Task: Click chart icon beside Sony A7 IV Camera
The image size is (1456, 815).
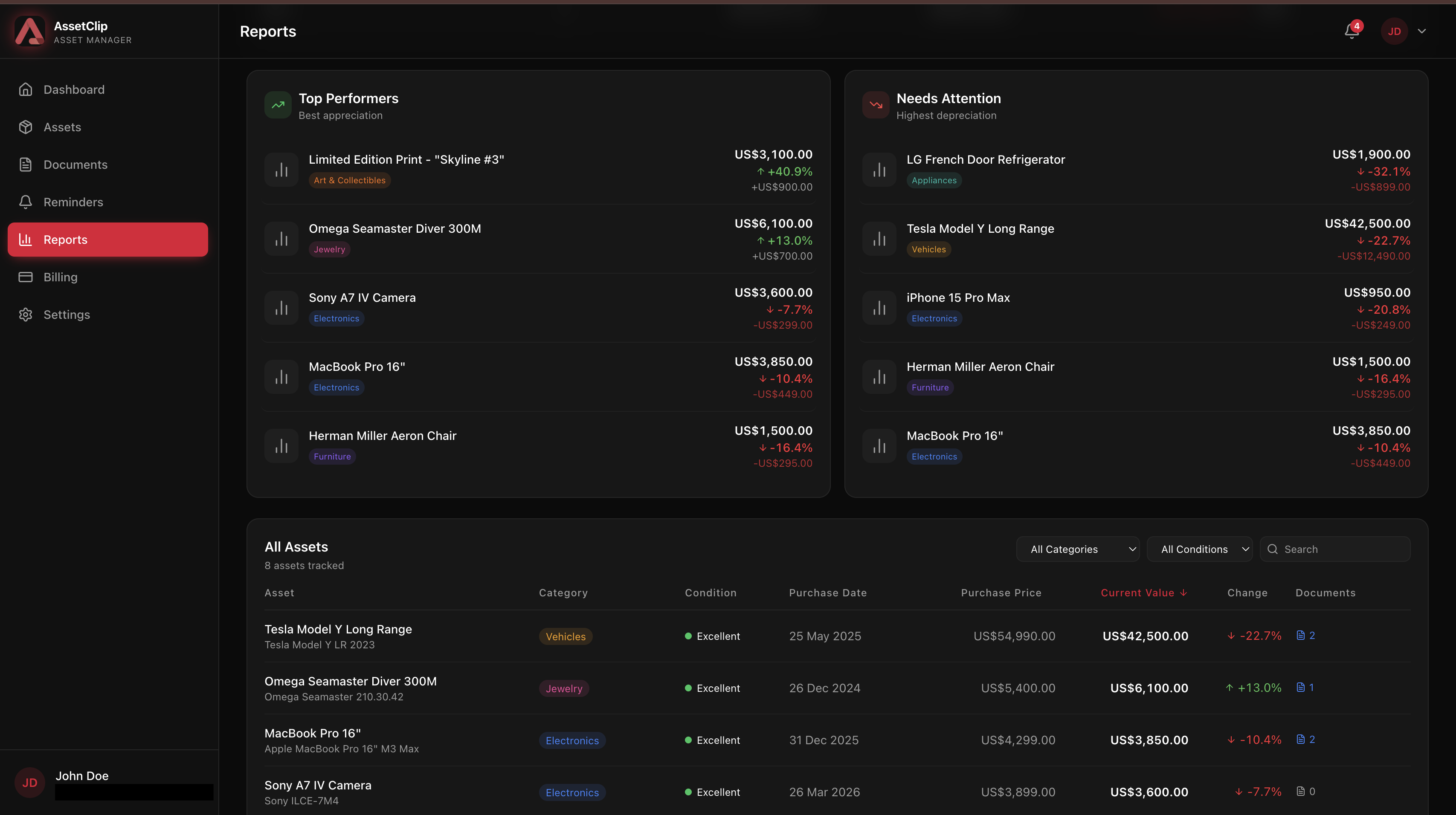Action: [x=281, y=308]
